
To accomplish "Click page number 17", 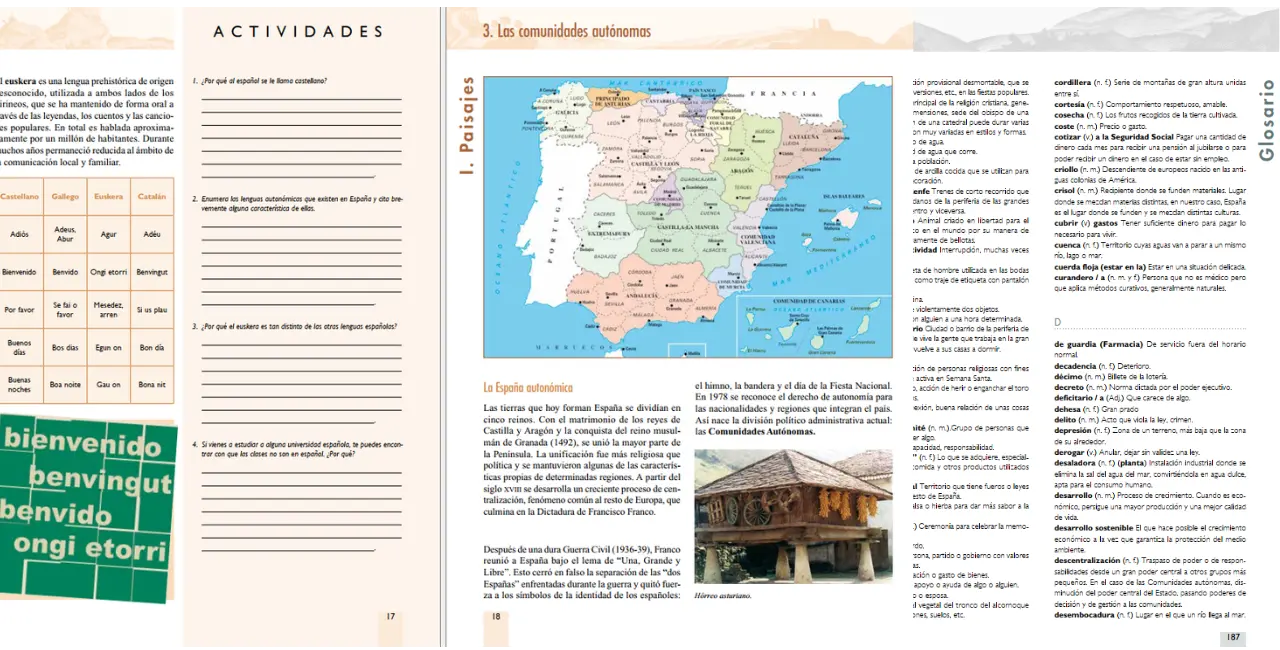I will click(x=391, y=616).
